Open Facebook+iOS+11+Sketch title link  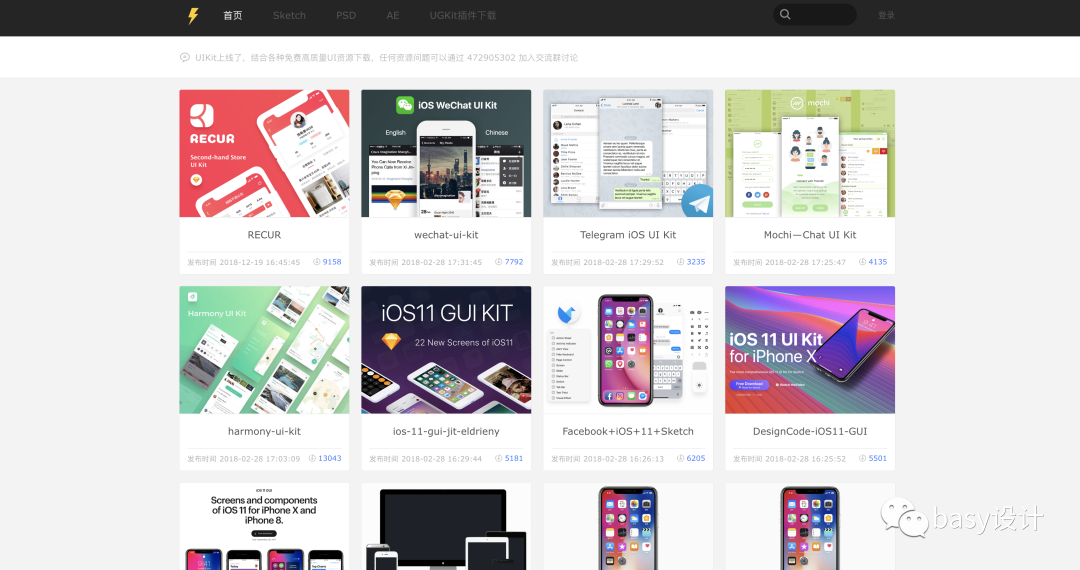[x=628, y=431]
